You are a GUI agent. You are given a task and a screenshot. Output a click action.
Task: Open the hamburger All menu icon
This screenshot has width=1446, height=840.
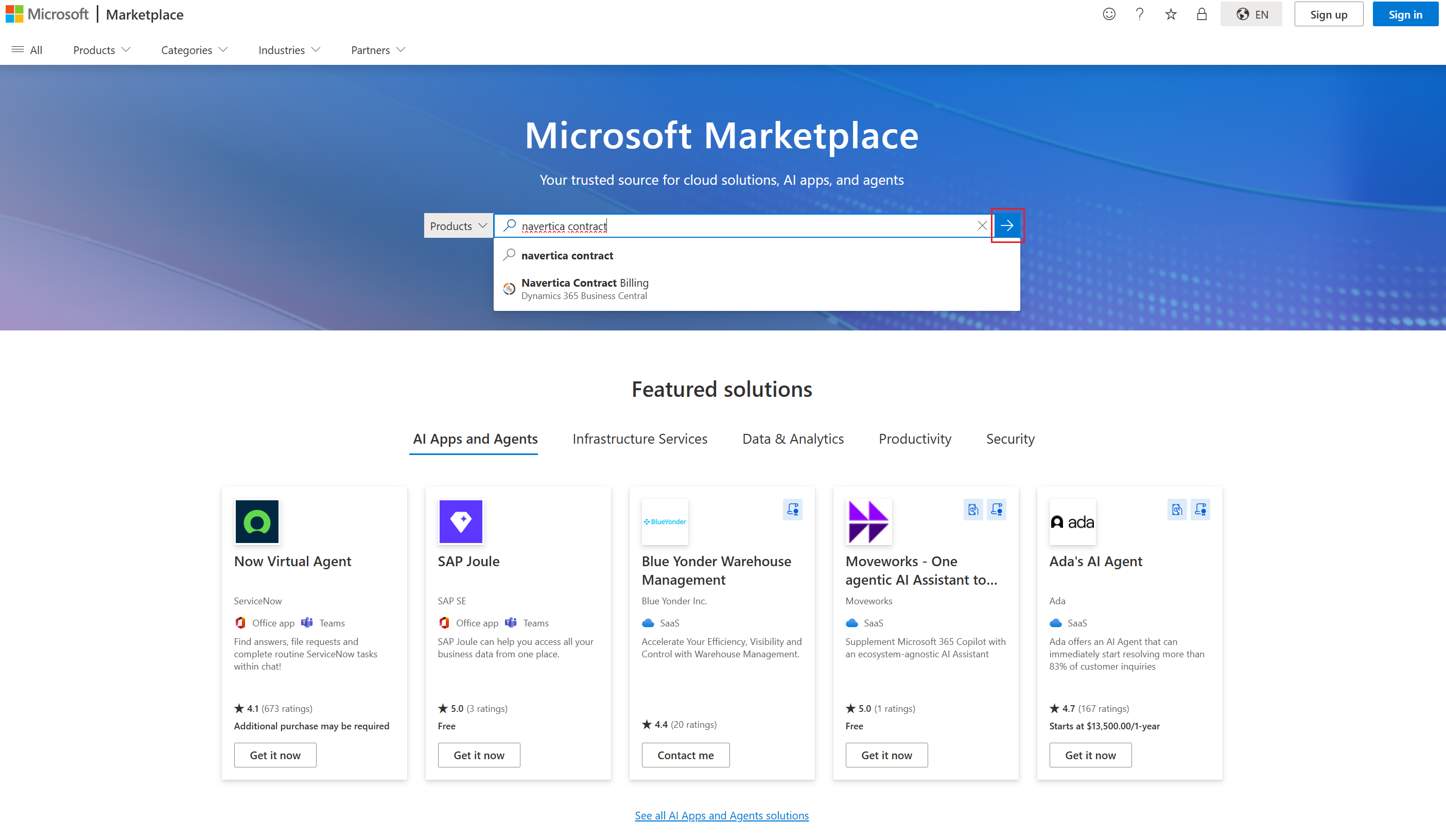click(x=17, y=50)
